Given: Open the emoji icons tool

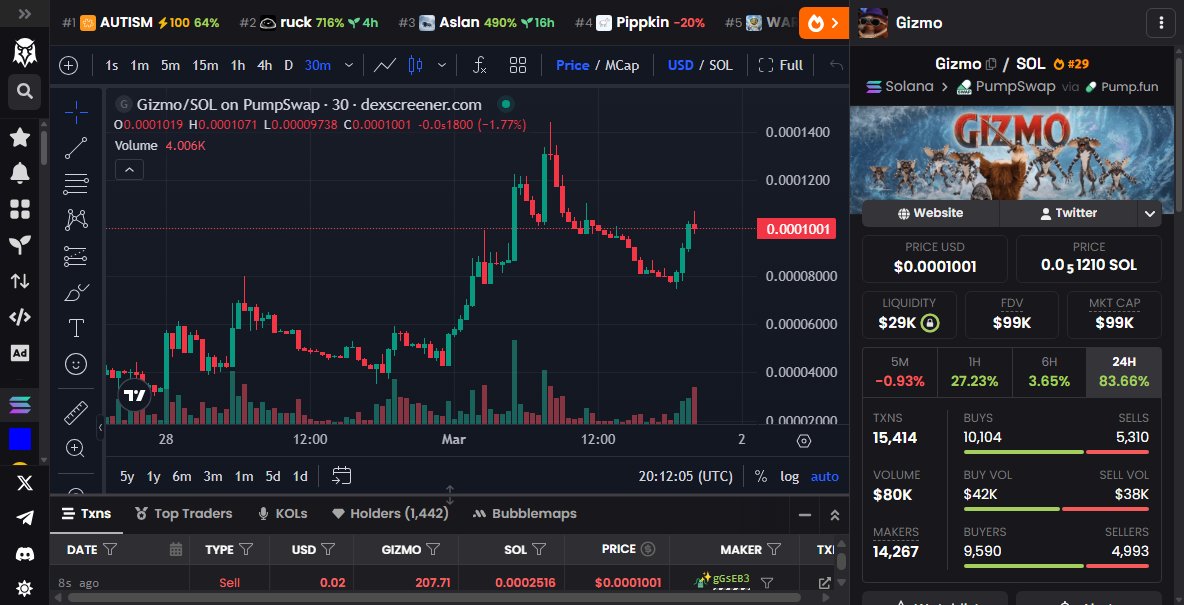Looking at the screenshot, I should (76, 364).
